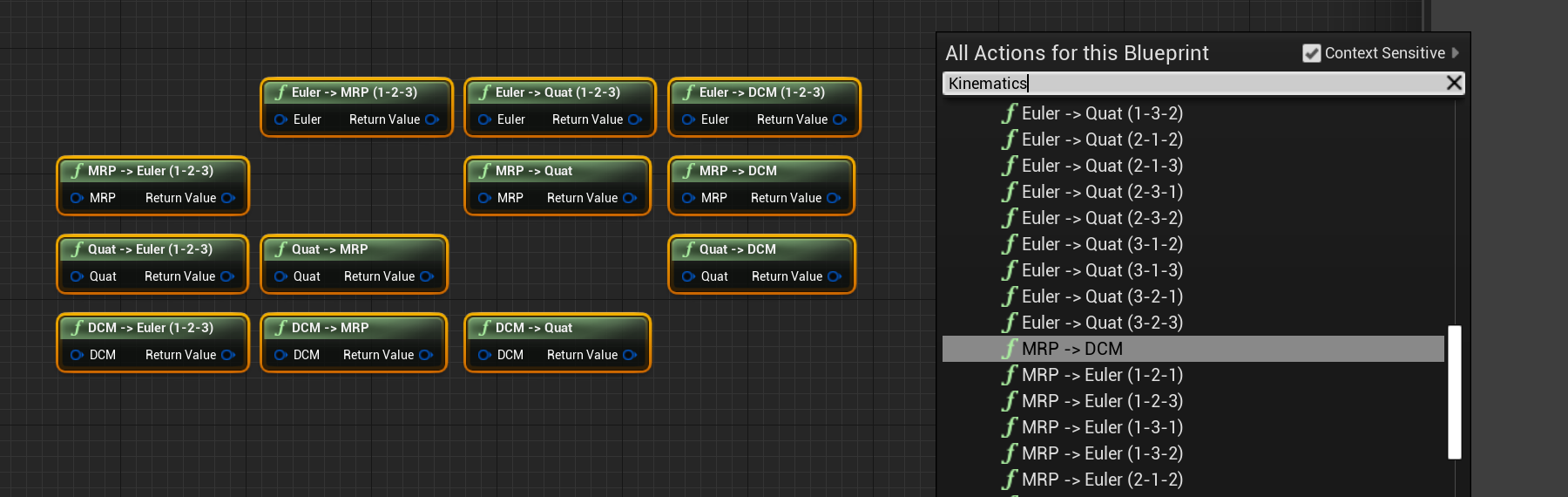Clear the Kinematics search text with X
Image resolution: width=1568 pixels, height=497 pixels.
(x=1453, y=83)
